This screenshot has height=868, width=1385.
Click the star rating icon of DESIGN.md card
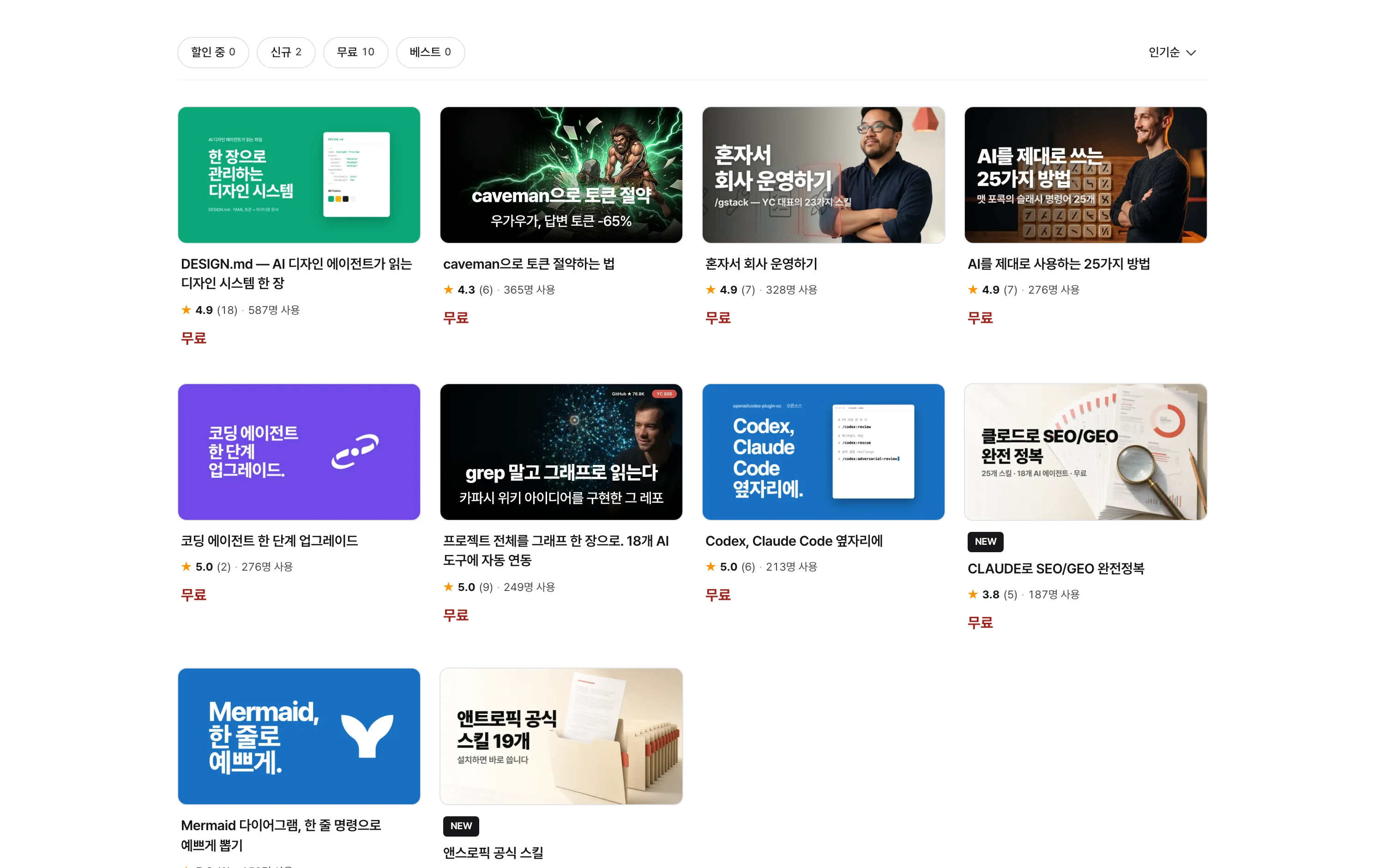186,309
